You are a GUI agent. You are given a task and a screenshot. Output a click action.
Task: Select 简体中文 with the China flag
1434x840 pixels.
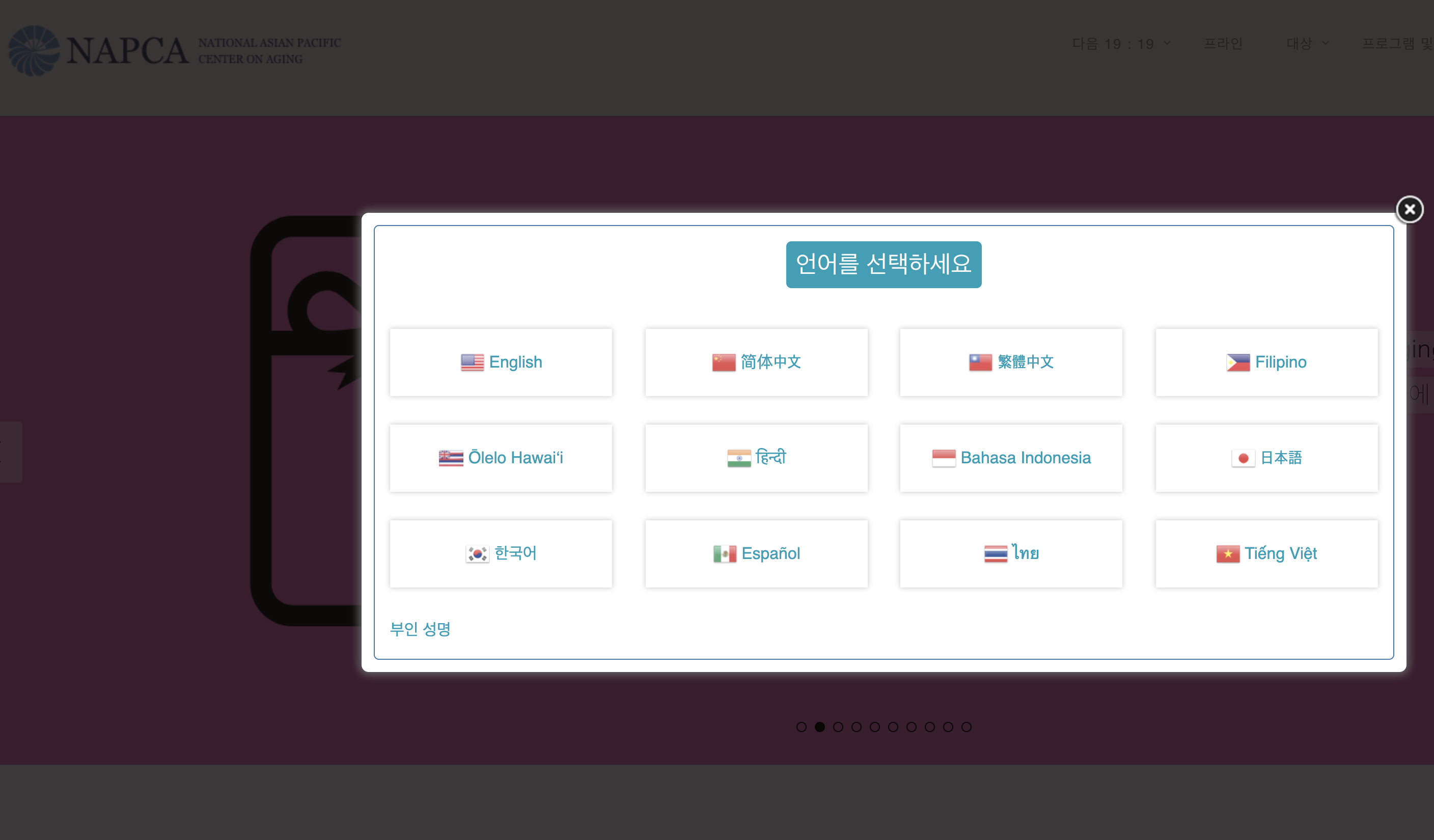756,362
